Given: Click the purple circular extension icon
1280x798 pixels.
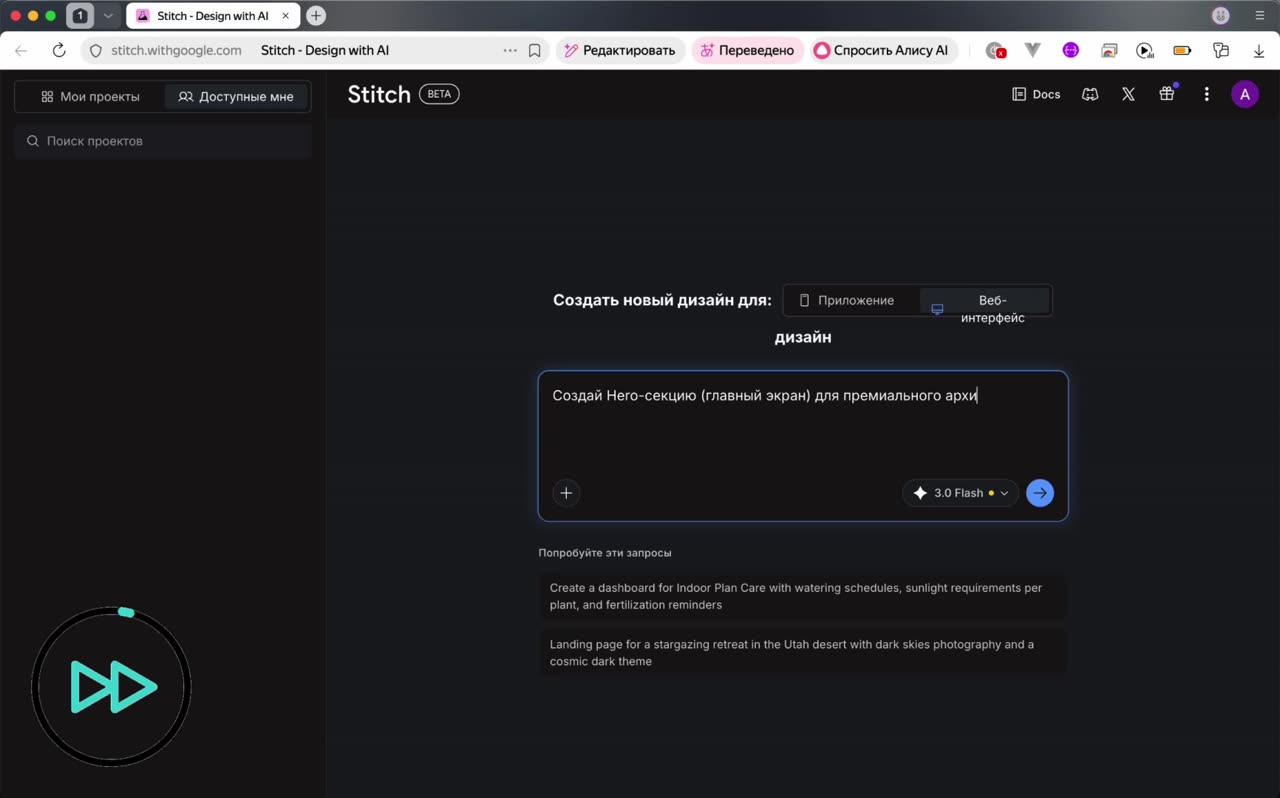Looking at the screenshot, I should (1071, 50).
